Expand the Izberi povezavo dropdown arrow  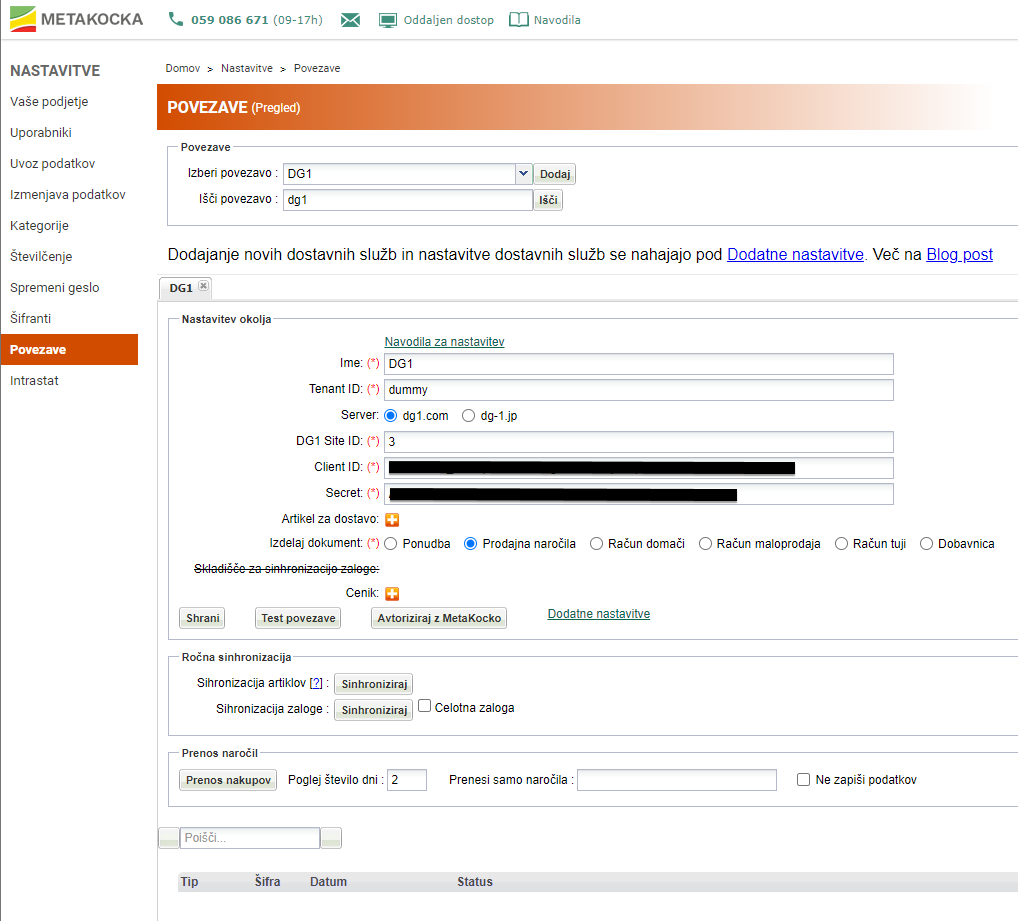pyautogui.click(x=524, y=173)
